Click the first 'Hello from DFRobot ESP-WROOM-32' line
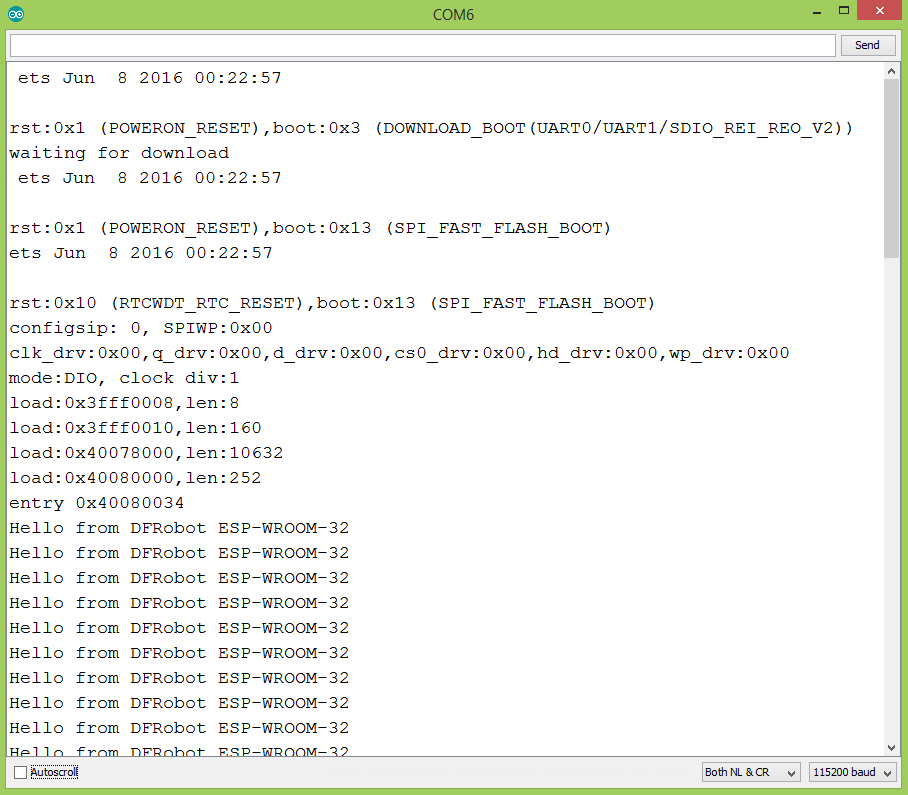 180,527
